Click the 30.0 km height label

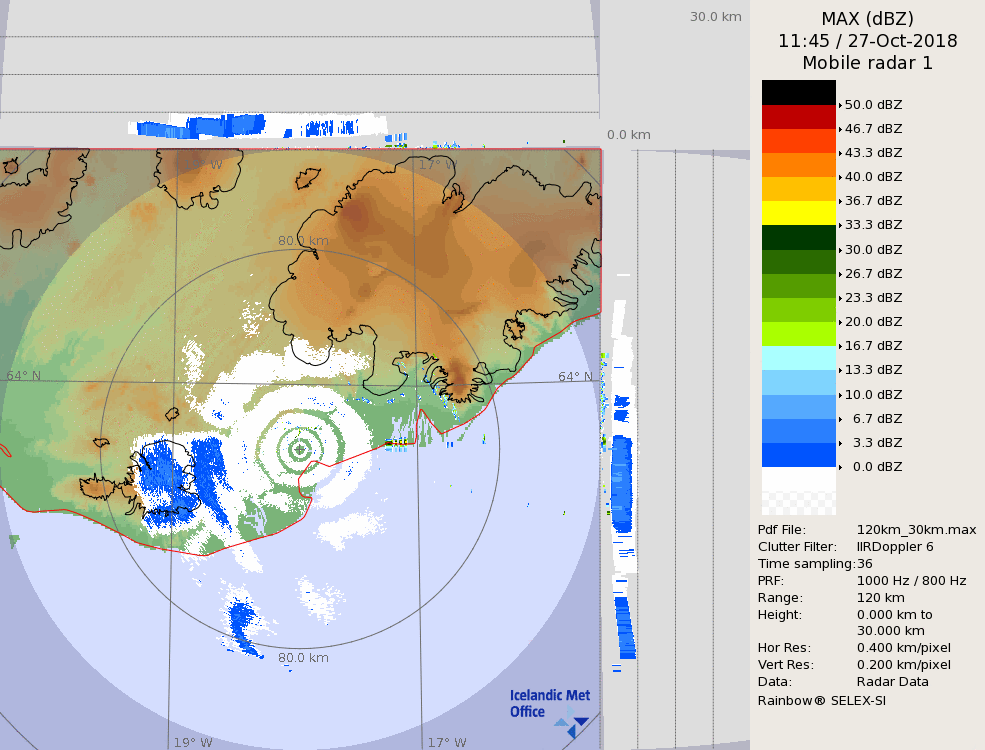pos(715,16)
